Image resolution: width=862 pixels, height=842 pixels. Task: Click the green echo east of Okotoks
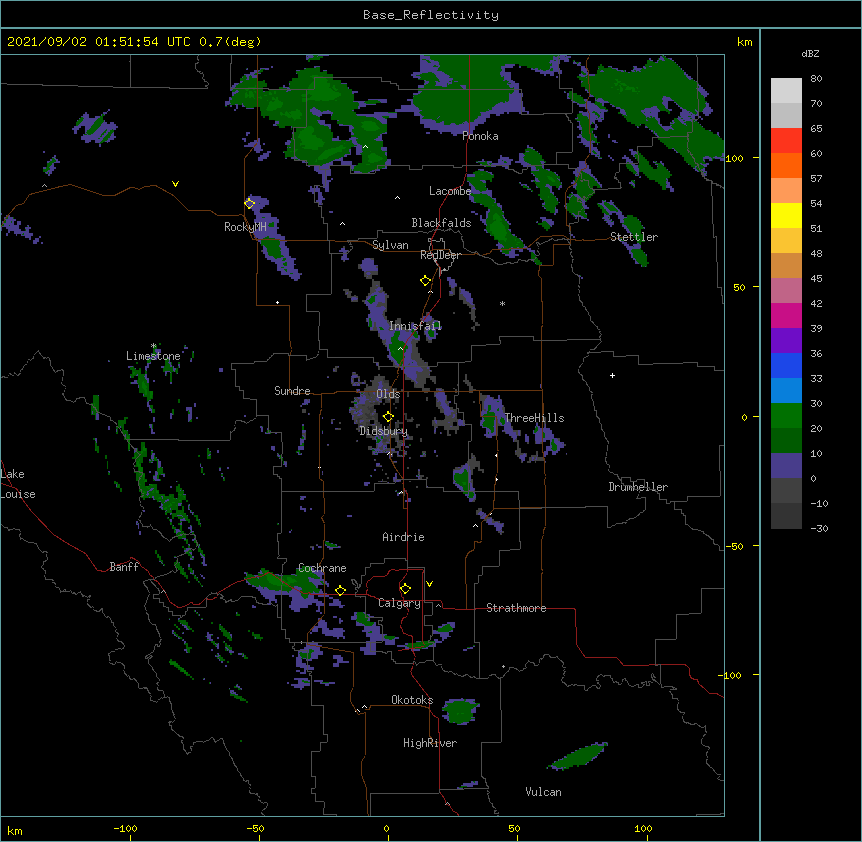(x=461, y=711)
